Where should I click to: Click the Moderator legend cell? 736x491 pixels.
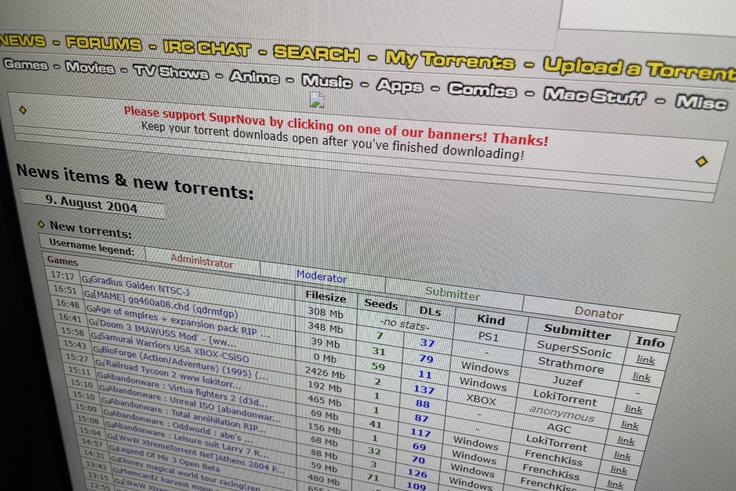pos(321,277)
